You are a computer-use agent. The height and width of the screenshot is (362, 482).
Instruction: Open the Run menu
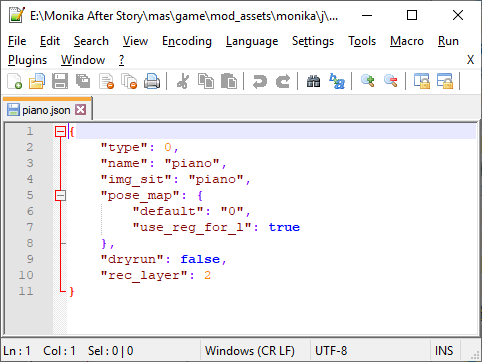click(x=448, y=41)
